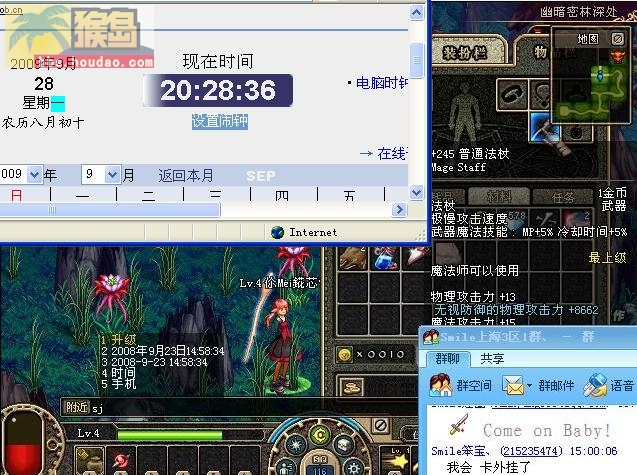
Task: Click the 附近 chat channel button
Action: click(76, 407)
